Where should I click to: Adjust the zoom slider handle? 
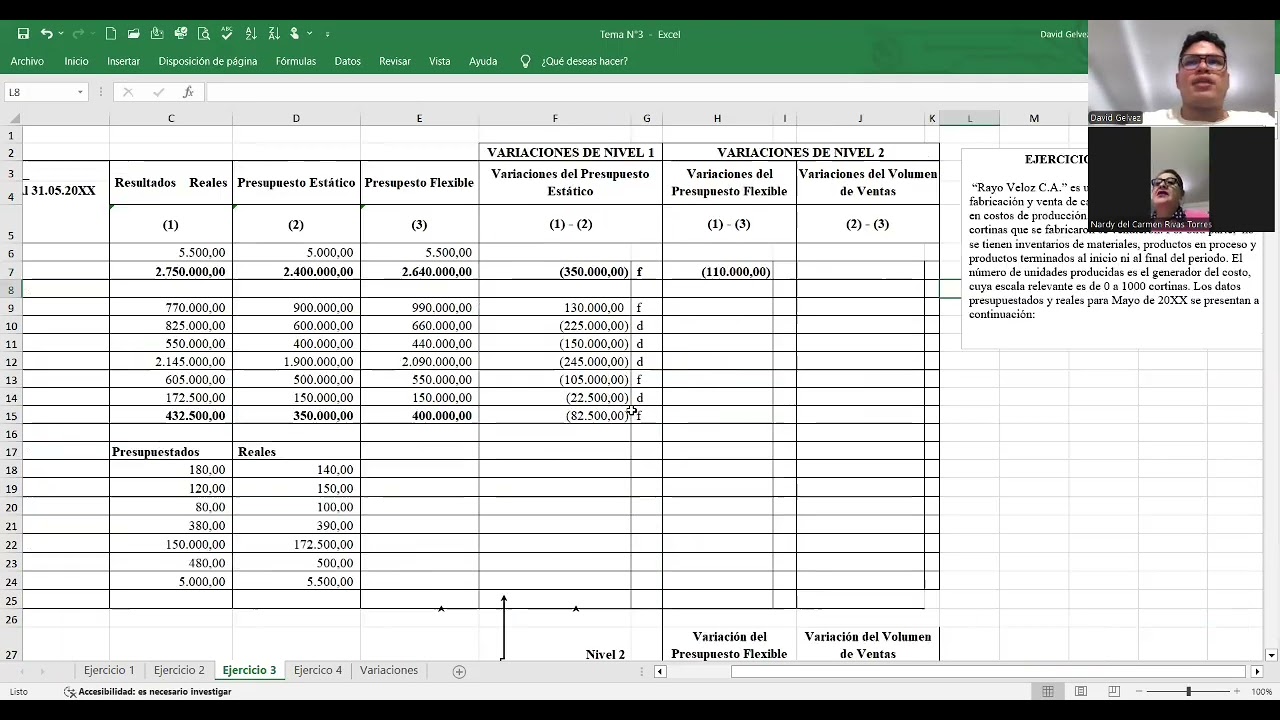(x=1188, y=691)
